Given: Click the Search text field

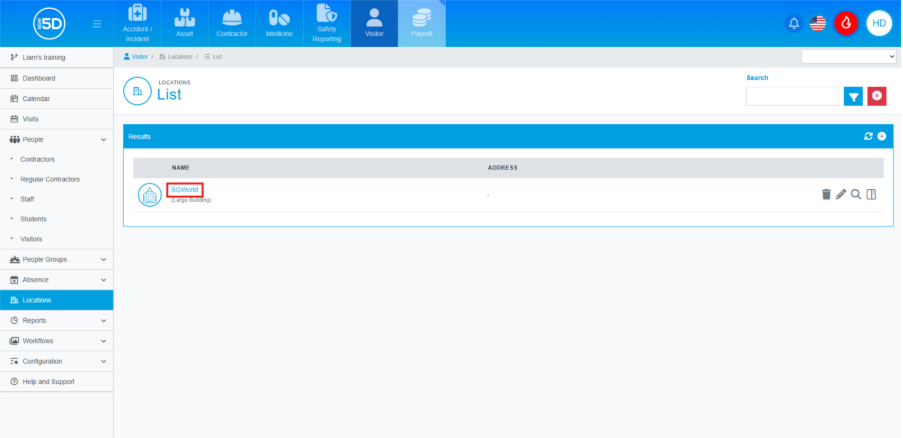Looking at the screenshot, I should pyautogui.click(x=792, y=96).
